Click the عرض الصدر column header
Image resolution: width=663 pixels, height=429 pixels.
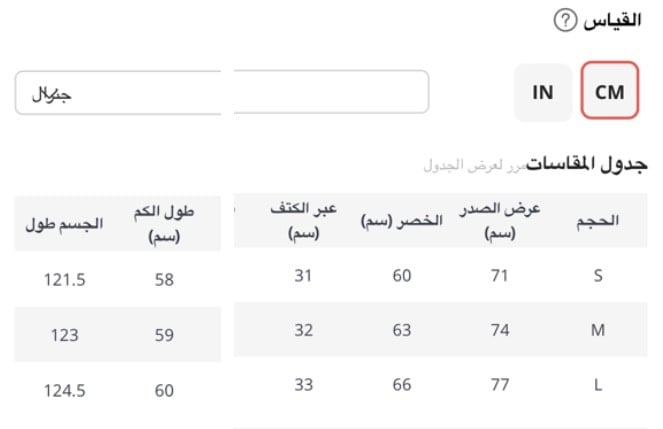(x=500, y=221)
